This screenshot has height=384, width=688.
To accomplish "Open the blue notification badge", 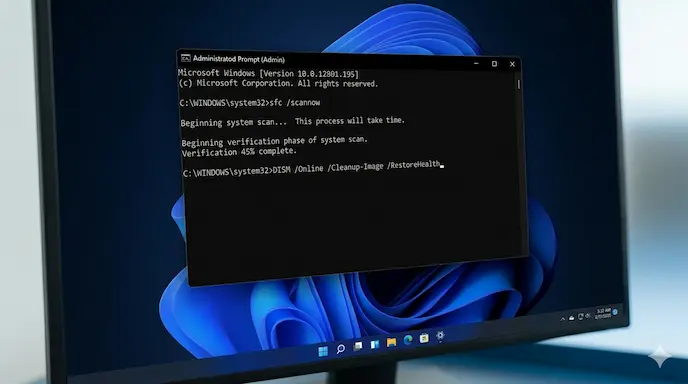I will [615, 312].
